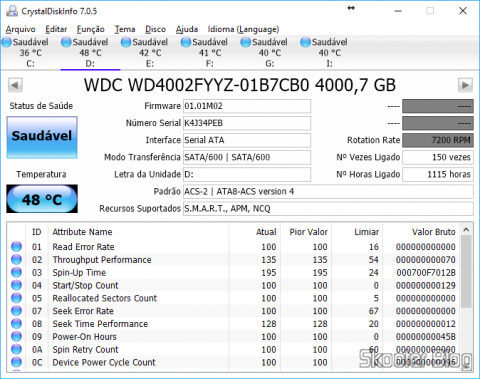Viewport: 480px width, 379px height.
Task: Open the Arquivo menu
Action: [20, 29]
